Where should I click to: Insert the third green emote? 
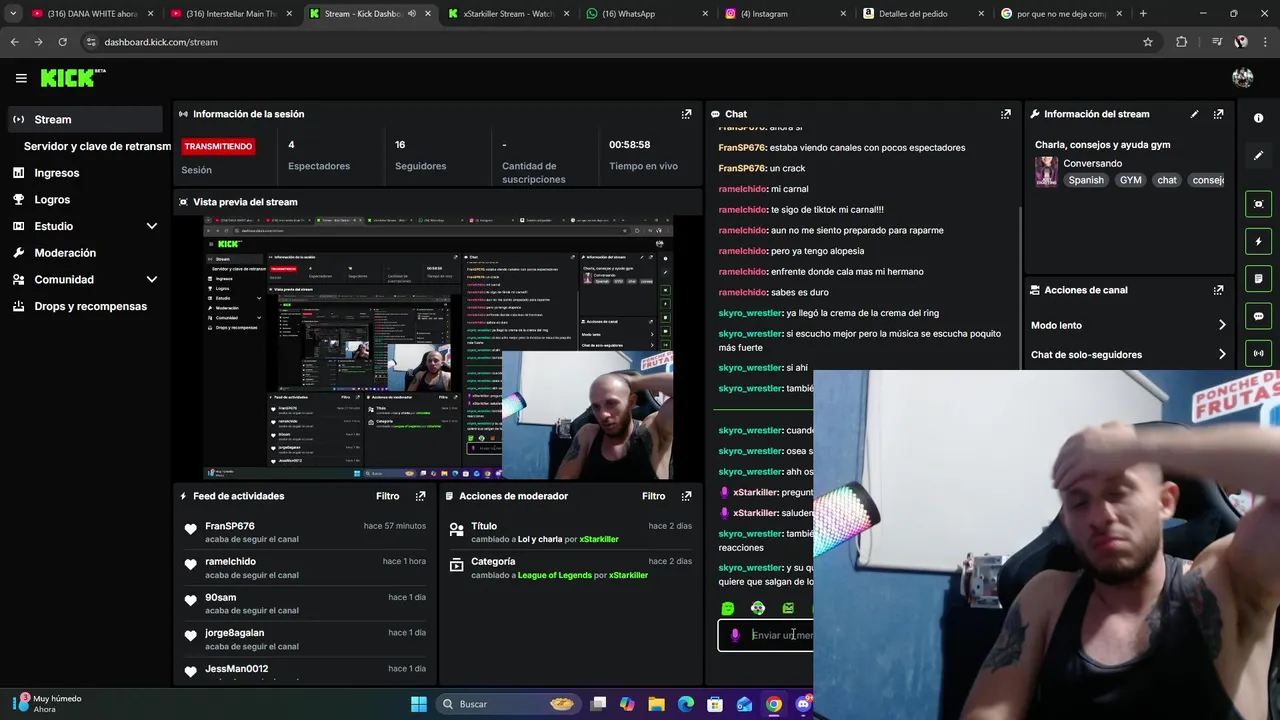point(788,608)
